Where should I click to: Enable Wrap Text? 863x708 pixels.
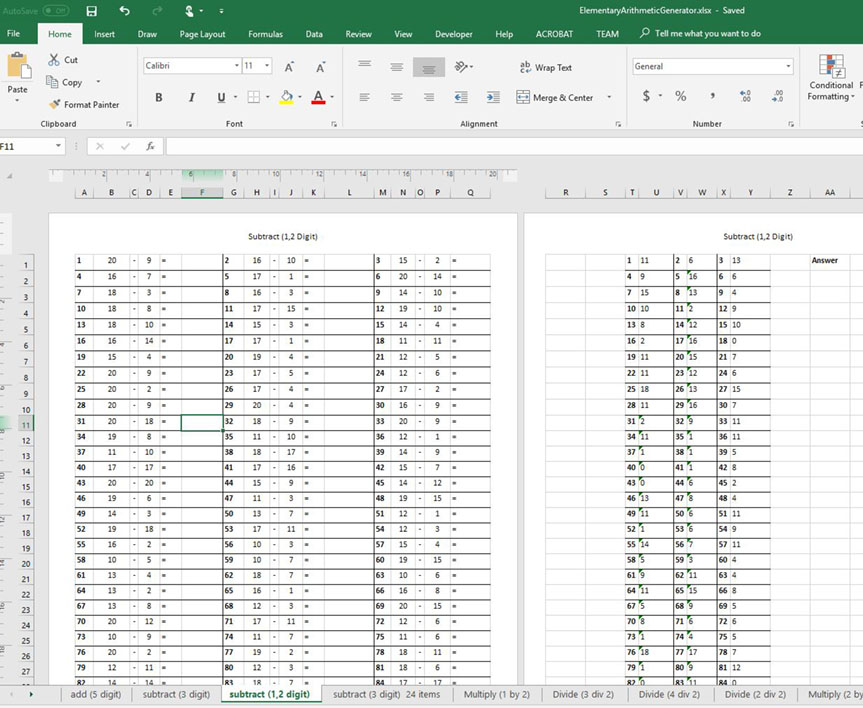tap(546, 68)
